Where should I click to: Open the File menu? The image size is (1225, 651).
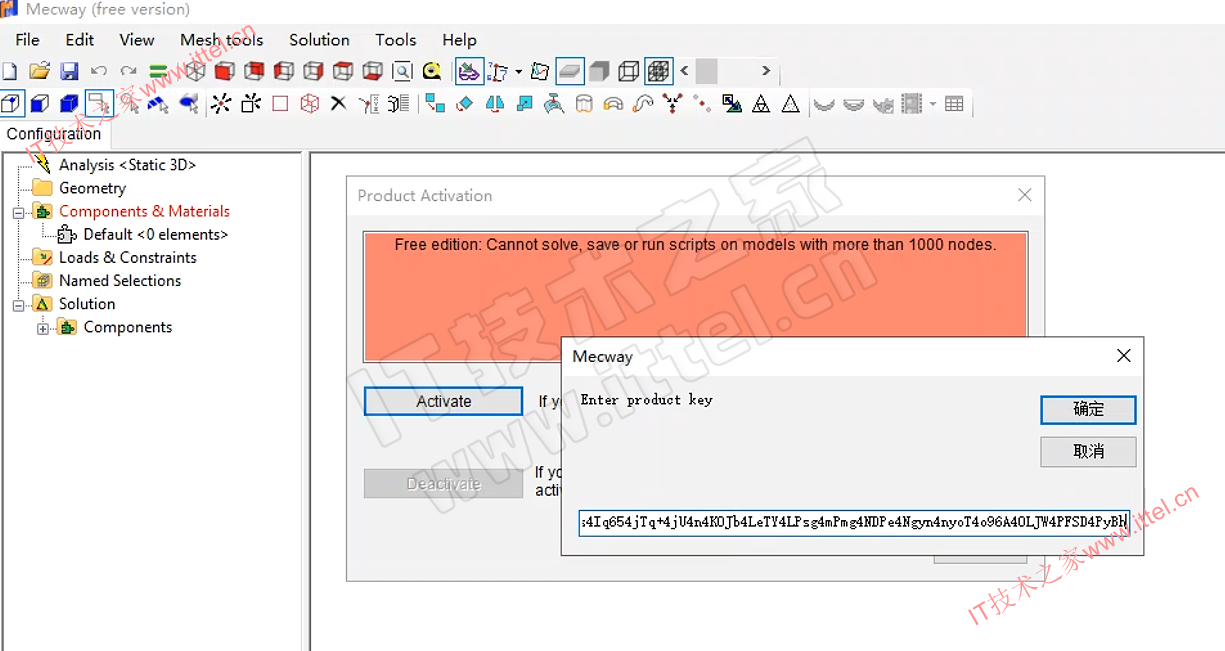coord(27,40)
